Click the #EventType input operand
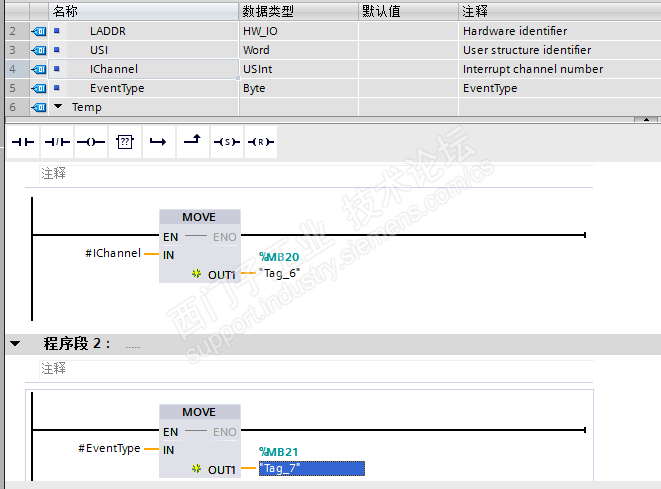The width and height of the screenshot is (661, 489). coord(109,448)
